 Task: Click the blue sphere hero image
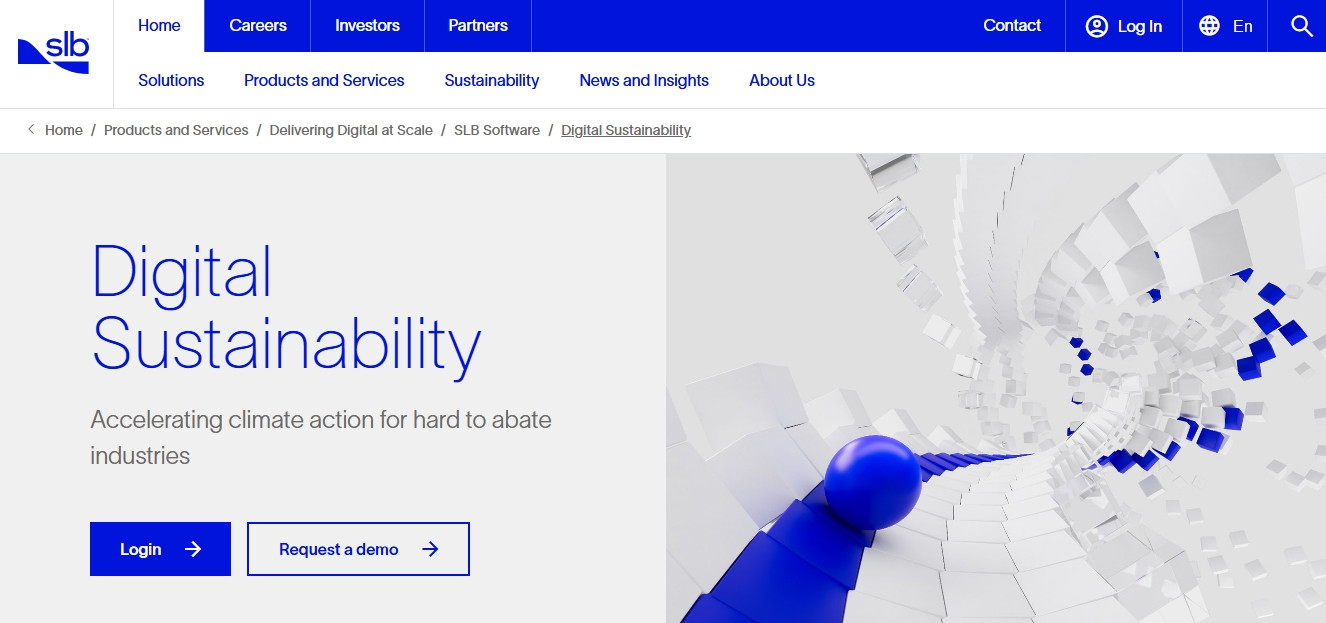[872, 482]
